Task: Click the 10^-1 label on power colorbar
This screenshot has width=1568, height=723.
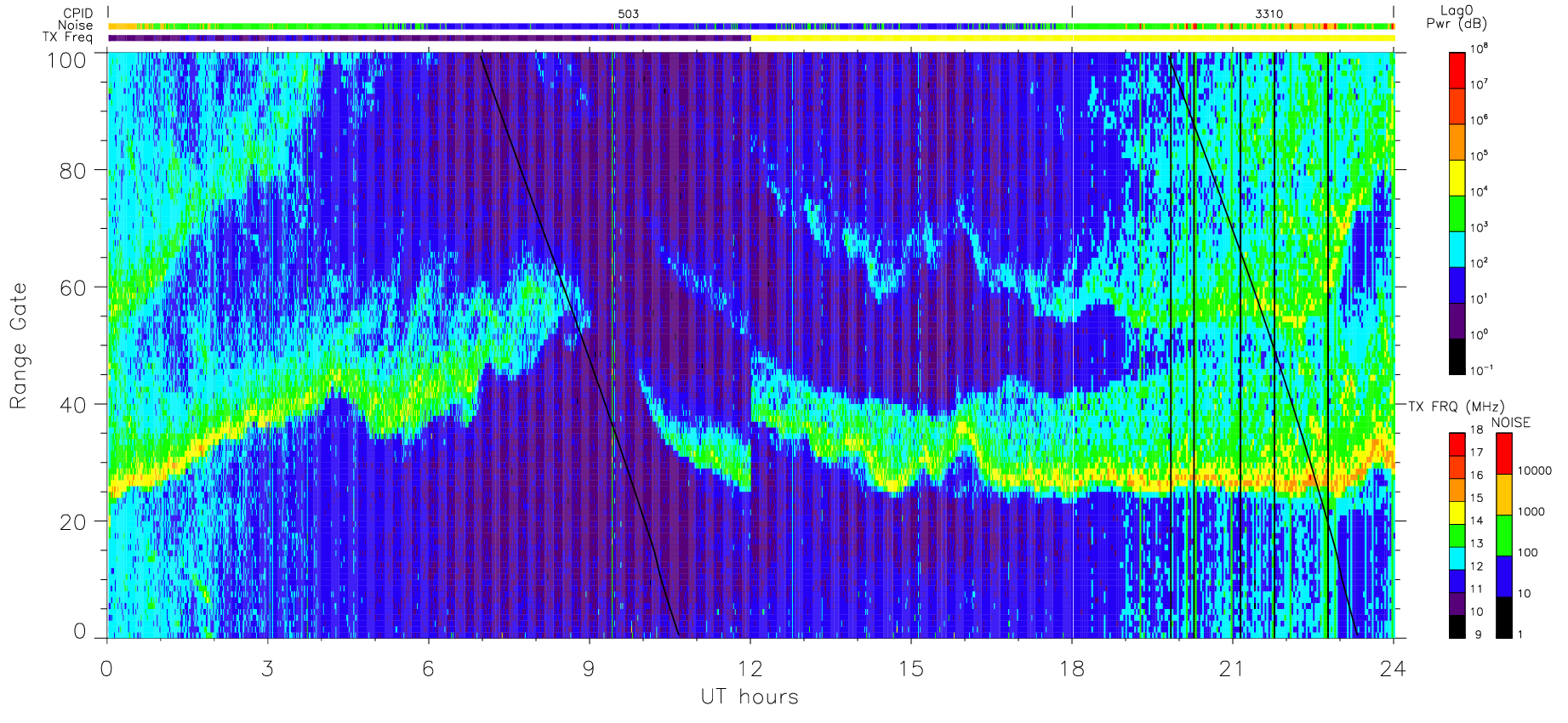Action: pos(1481,370)
